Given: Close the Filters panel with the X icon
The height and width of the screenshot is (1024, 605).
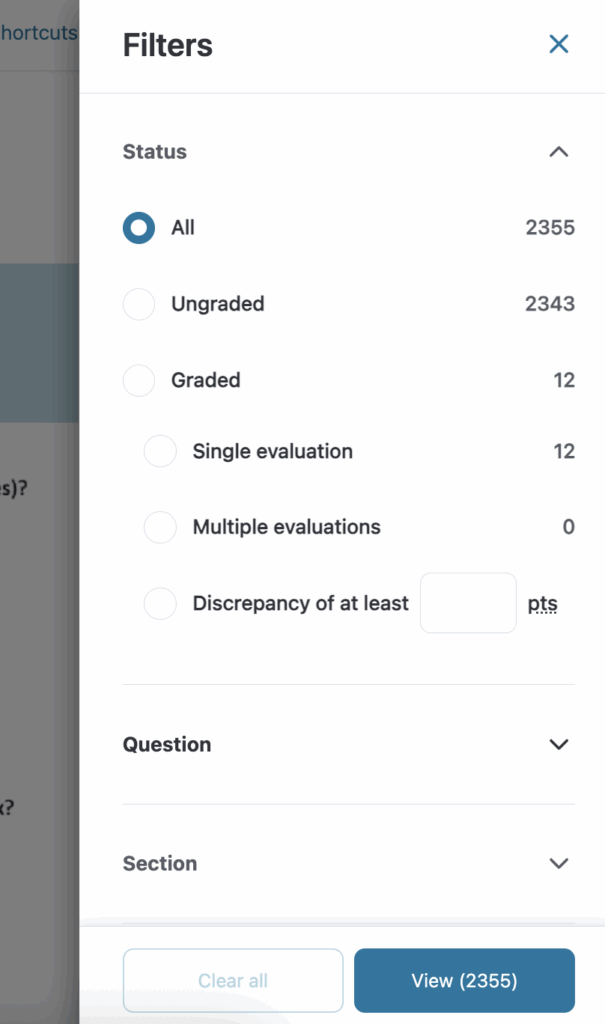Looking at the screenshot, I should pyautogui.click(x=558, y=44).
